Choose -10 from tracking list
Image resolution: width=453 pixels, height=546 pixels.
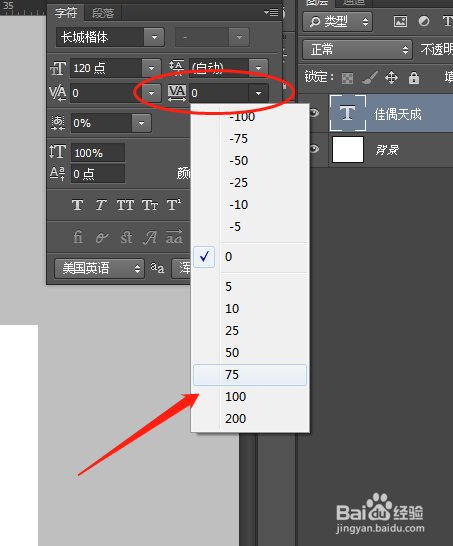(x=250, y=204)
